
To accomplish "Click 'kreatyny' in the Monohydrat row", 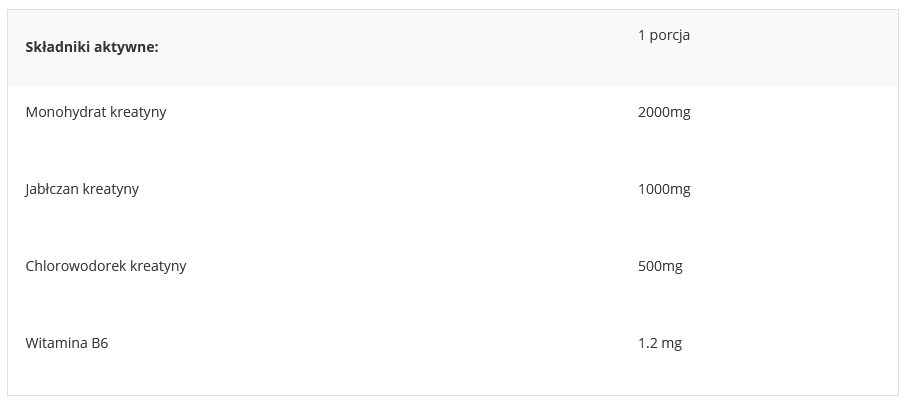I will (137, 112).
